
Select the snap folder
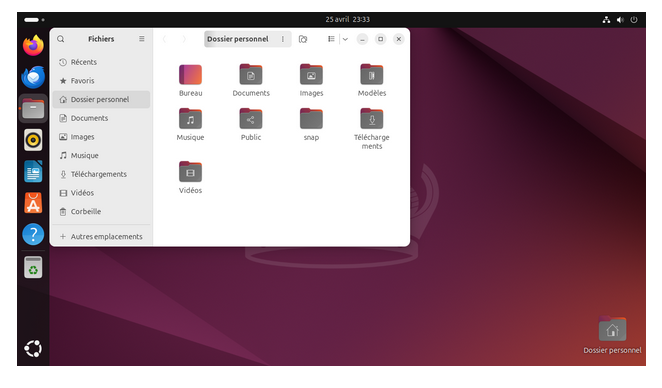311,119
